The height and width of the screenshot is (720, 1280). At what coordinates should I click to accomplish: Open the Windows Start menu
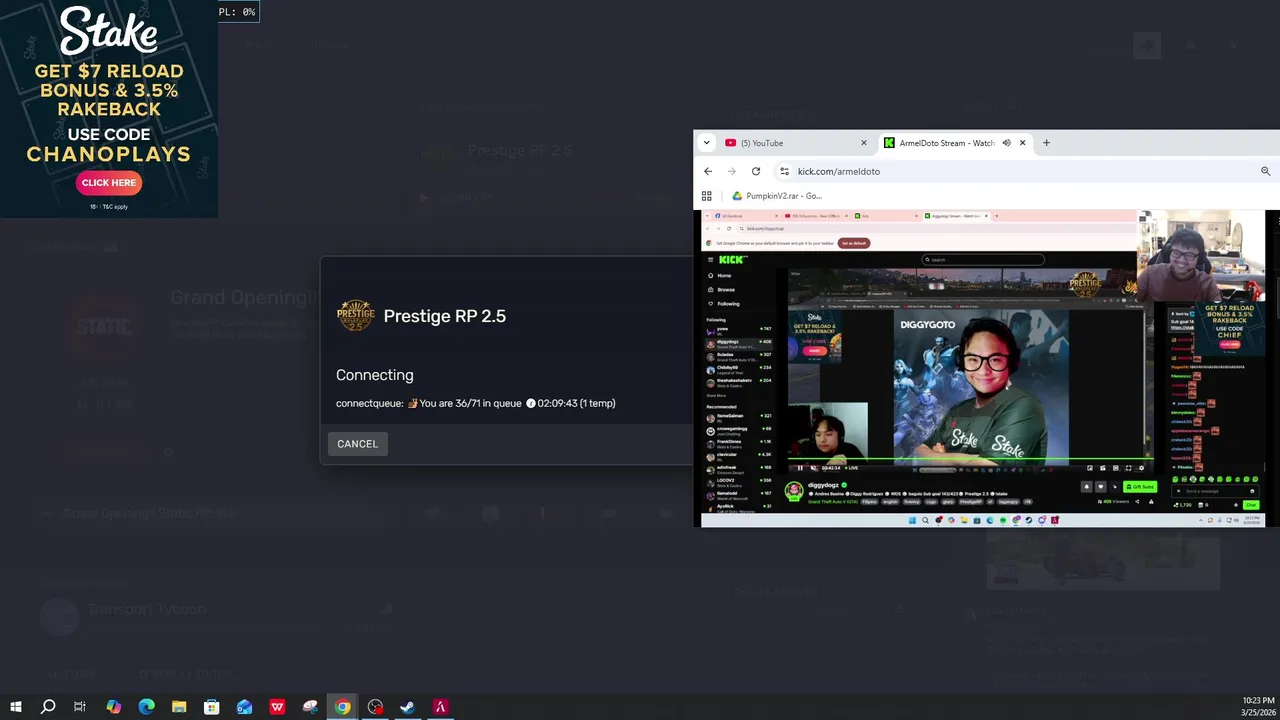16,707
